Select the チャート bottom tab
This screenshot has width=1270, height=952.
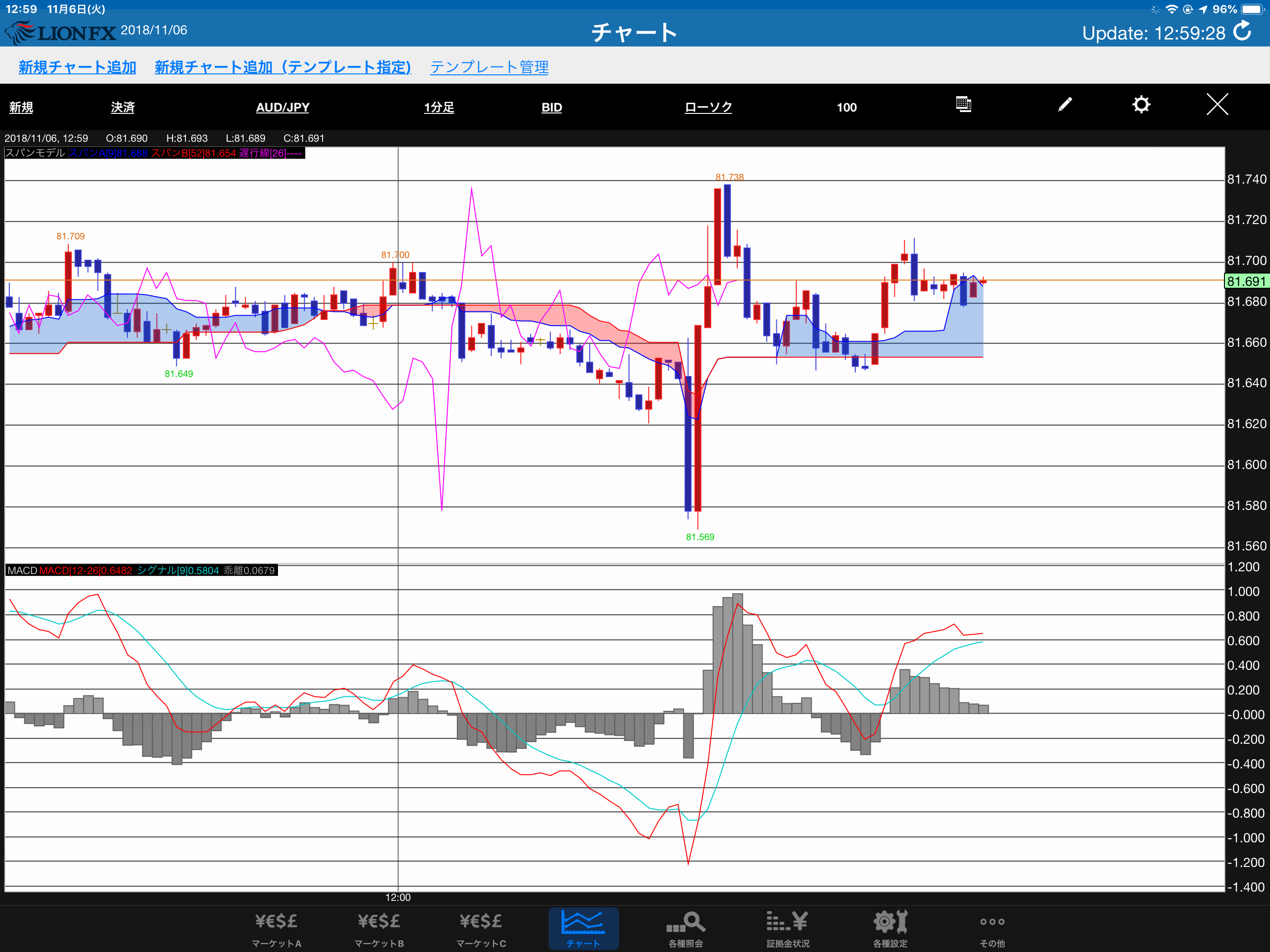(583, 928)
